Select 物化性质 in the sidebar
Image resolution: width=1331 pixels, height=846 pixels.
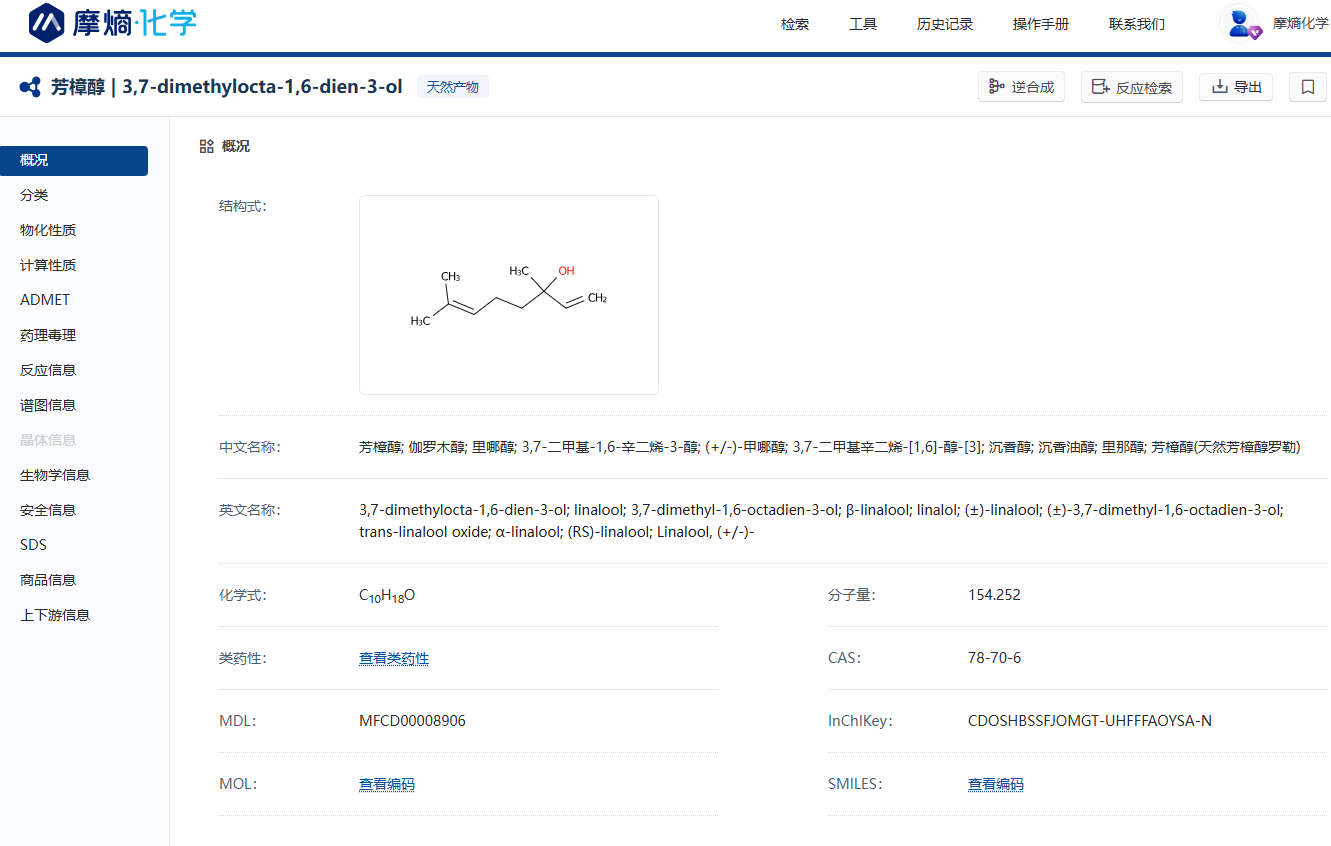click(x=48, y=230)
